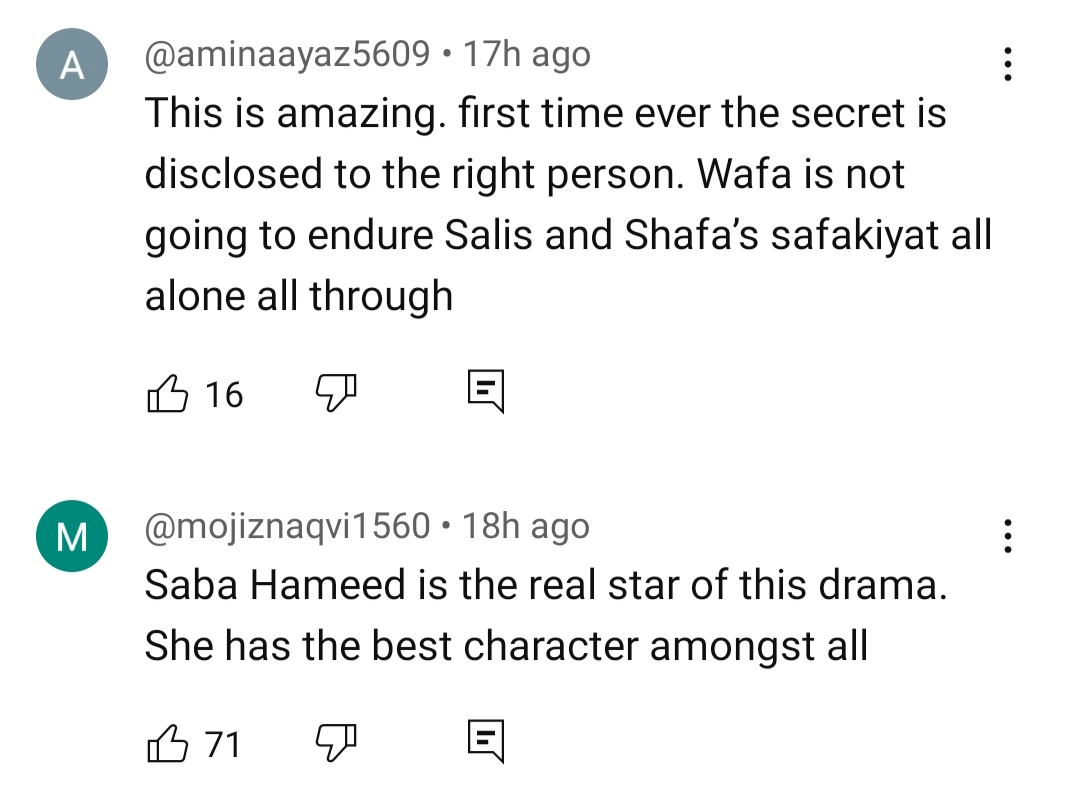
Task: Reply to the comment about Wafa
Action: tap(486, 394)
